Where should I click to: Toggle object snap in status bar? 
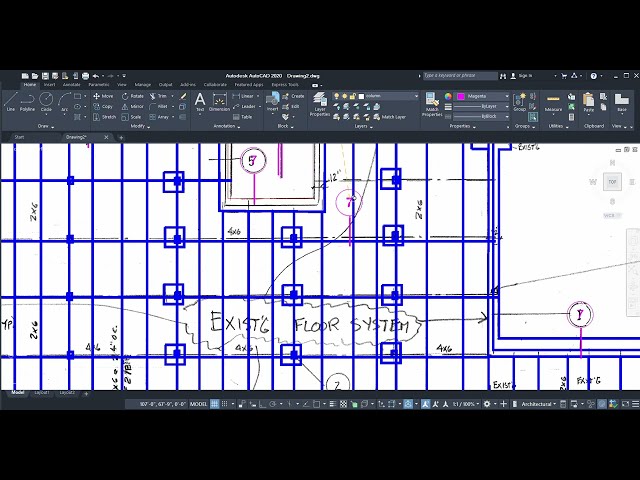tap(316, 404)
